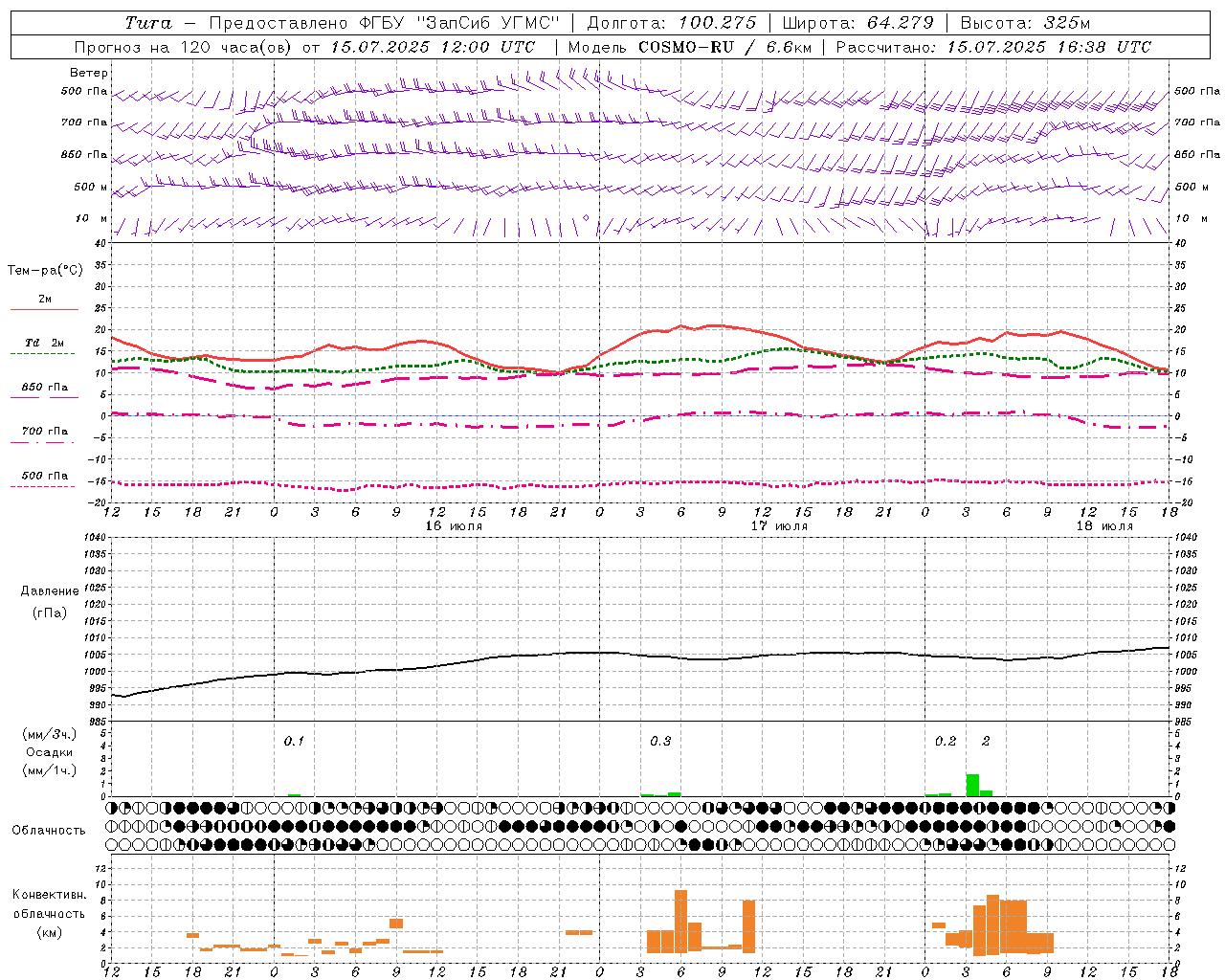Viewport: 1225px width, 980px height.
Task: Click the "850 гПа" dashed legend entry under Тем-ра
Action: pyautogui.click(x=44, y=391)
